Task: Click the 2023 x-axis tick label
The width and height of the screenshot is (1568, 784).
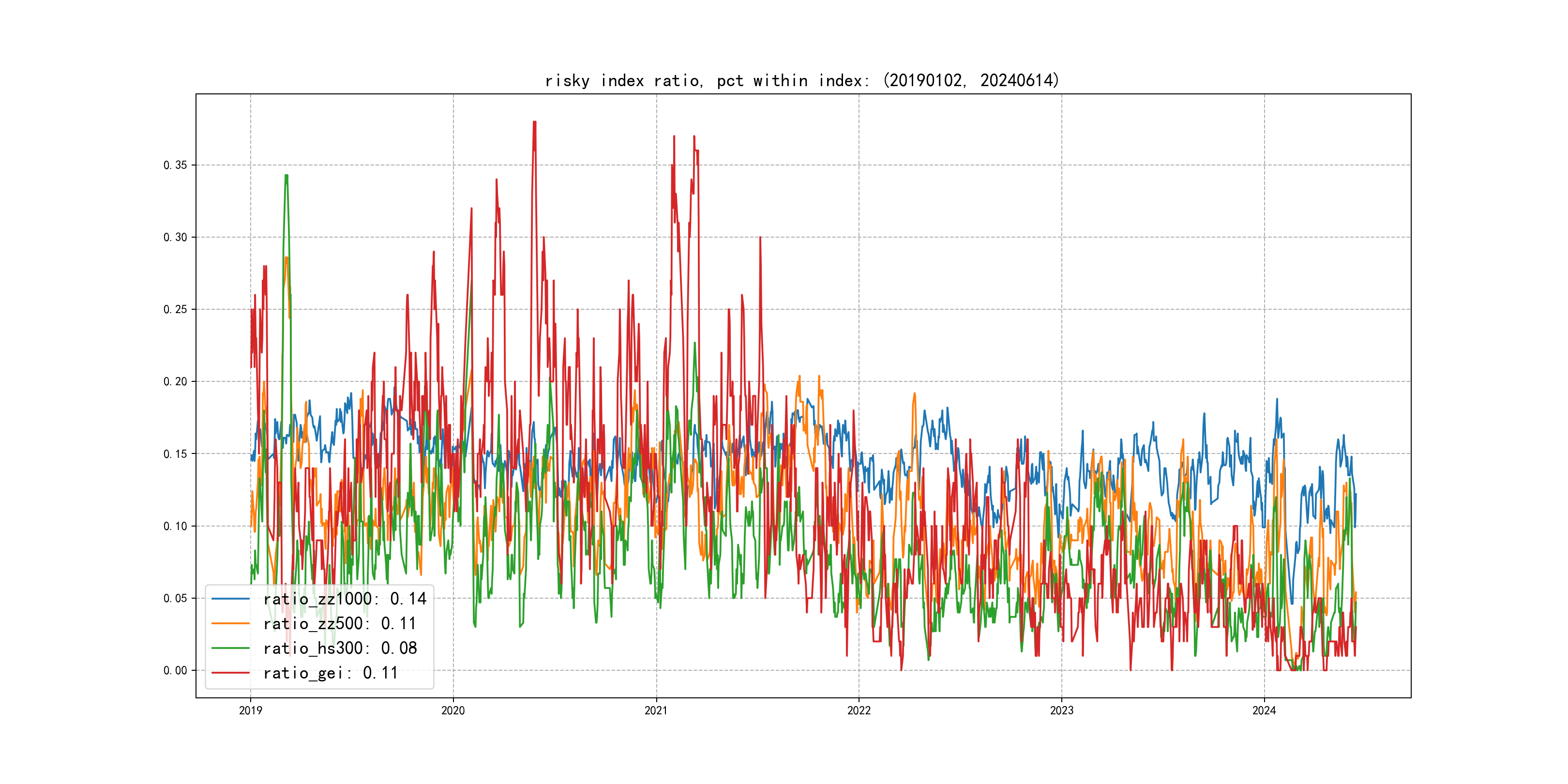Action: point(1062,710)
